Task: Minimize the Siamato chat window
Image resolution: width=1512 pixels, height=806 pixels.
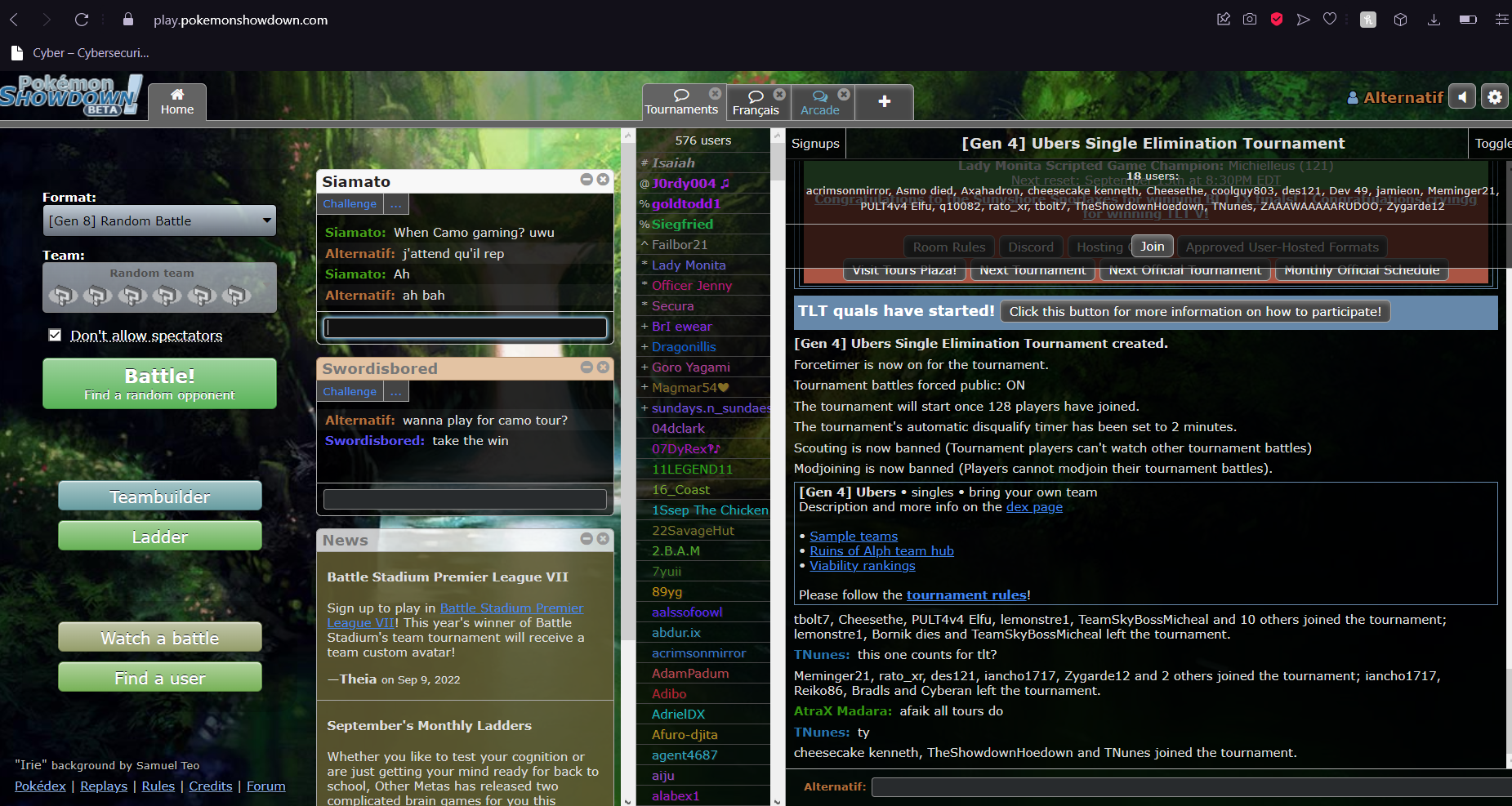Action: (x=587, y=180)
